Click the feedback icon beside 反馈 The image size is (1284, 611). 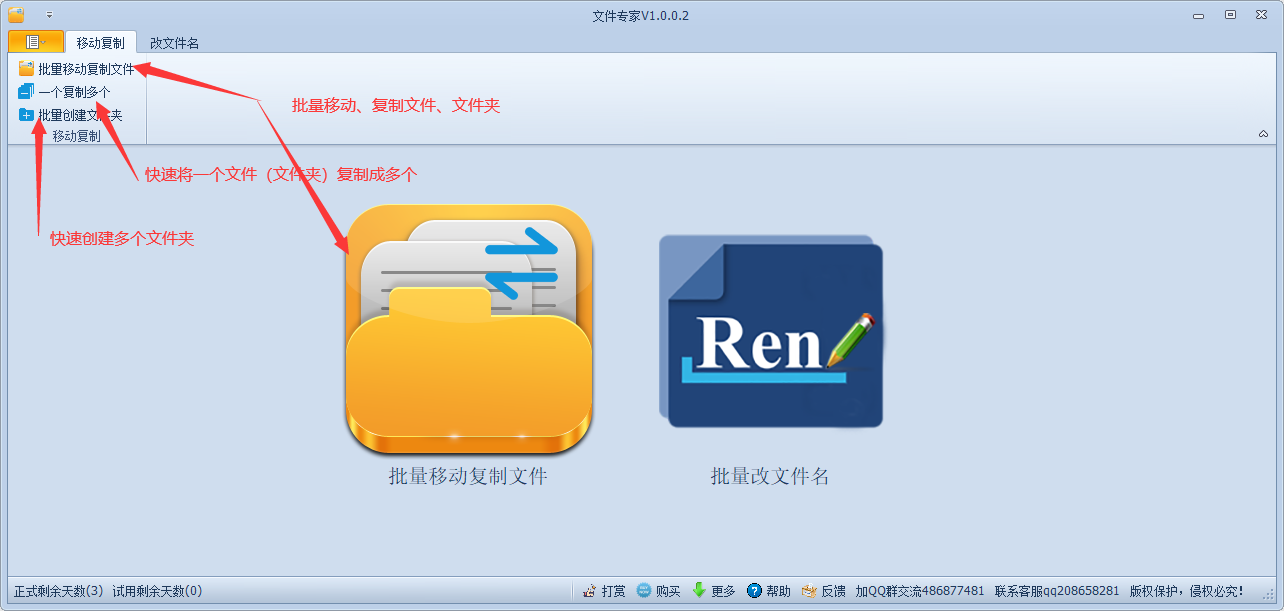[809, 591]
